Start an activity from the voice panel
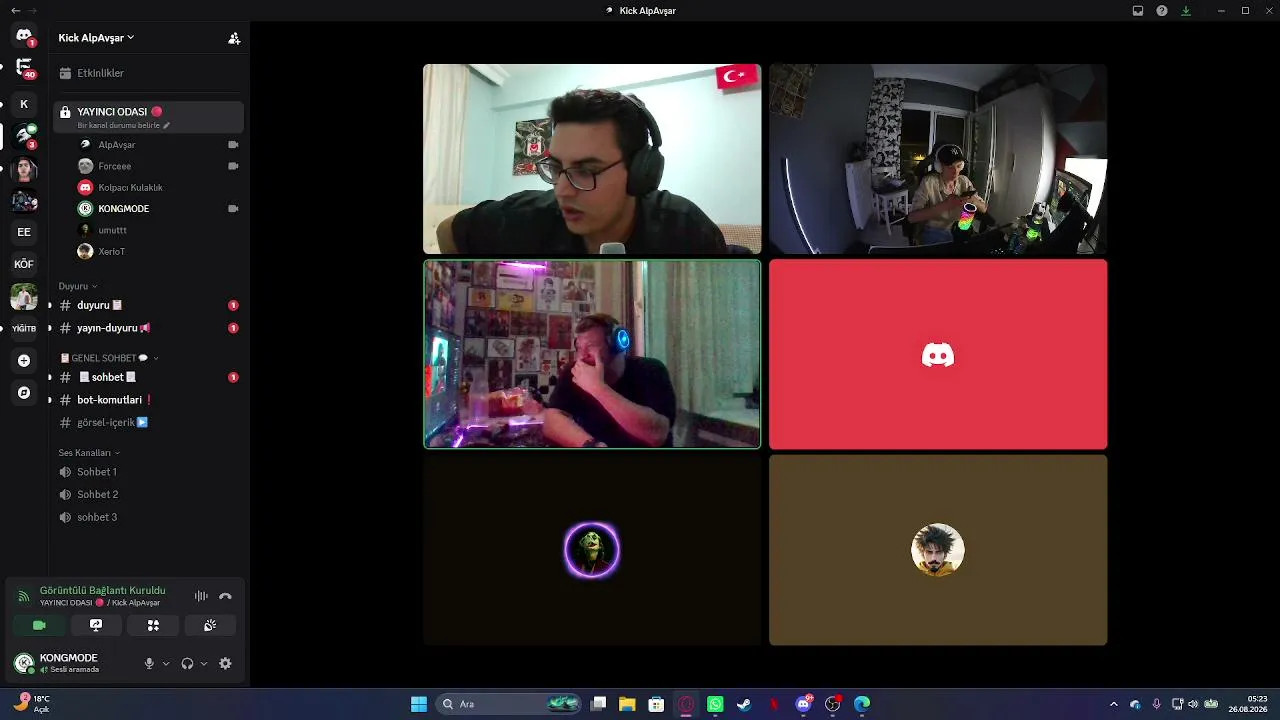 153,625
